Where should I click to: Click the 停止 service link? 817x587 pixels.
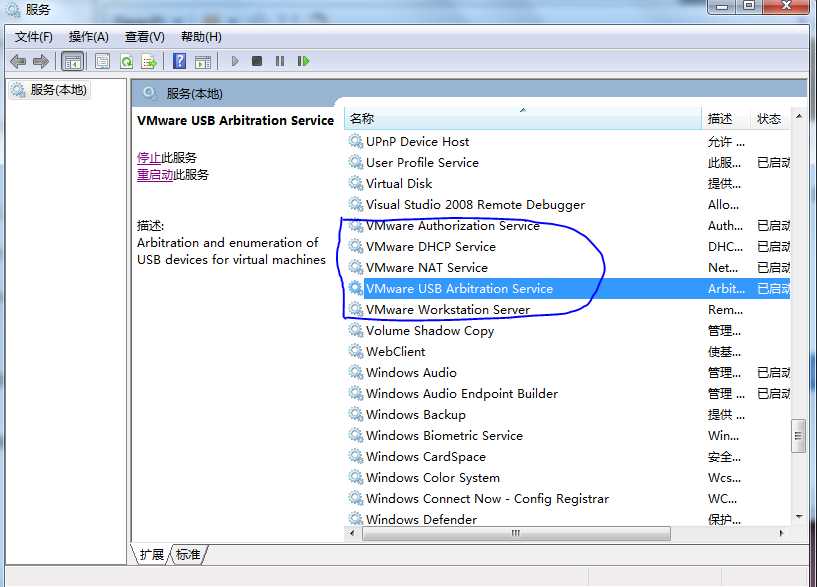click(148, 157)
